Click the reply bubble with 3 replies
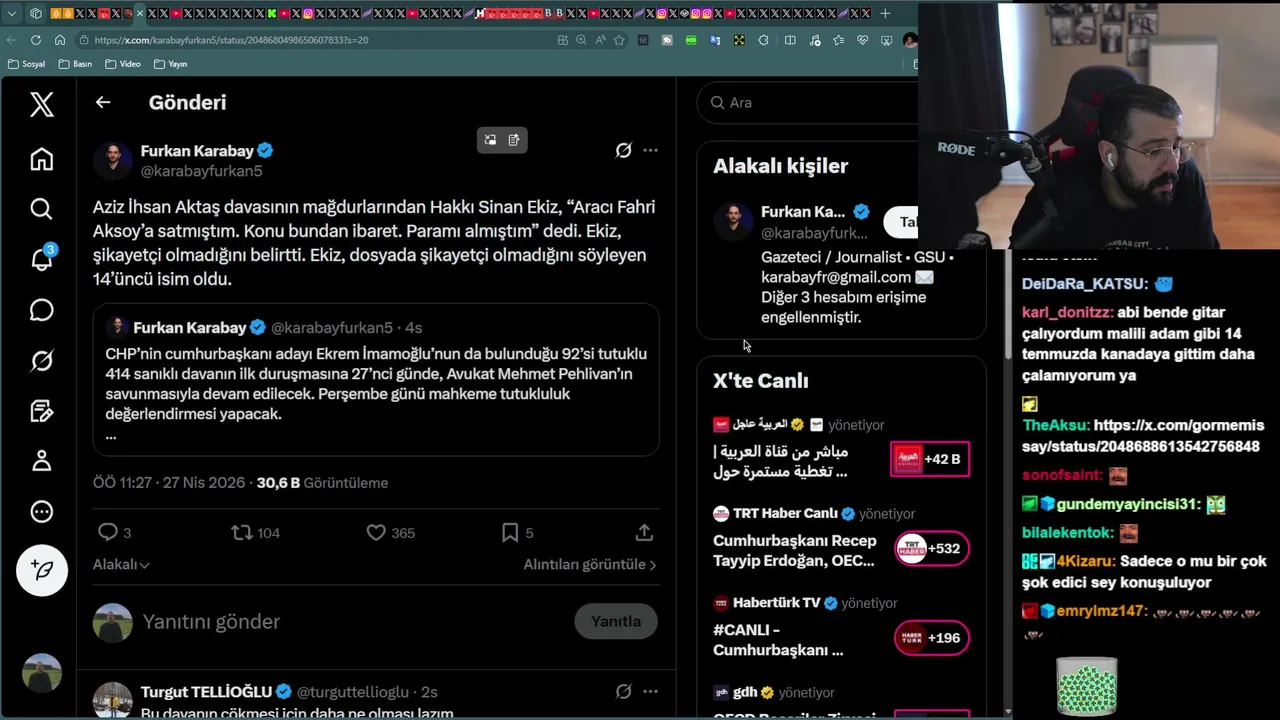 (115, 532)
